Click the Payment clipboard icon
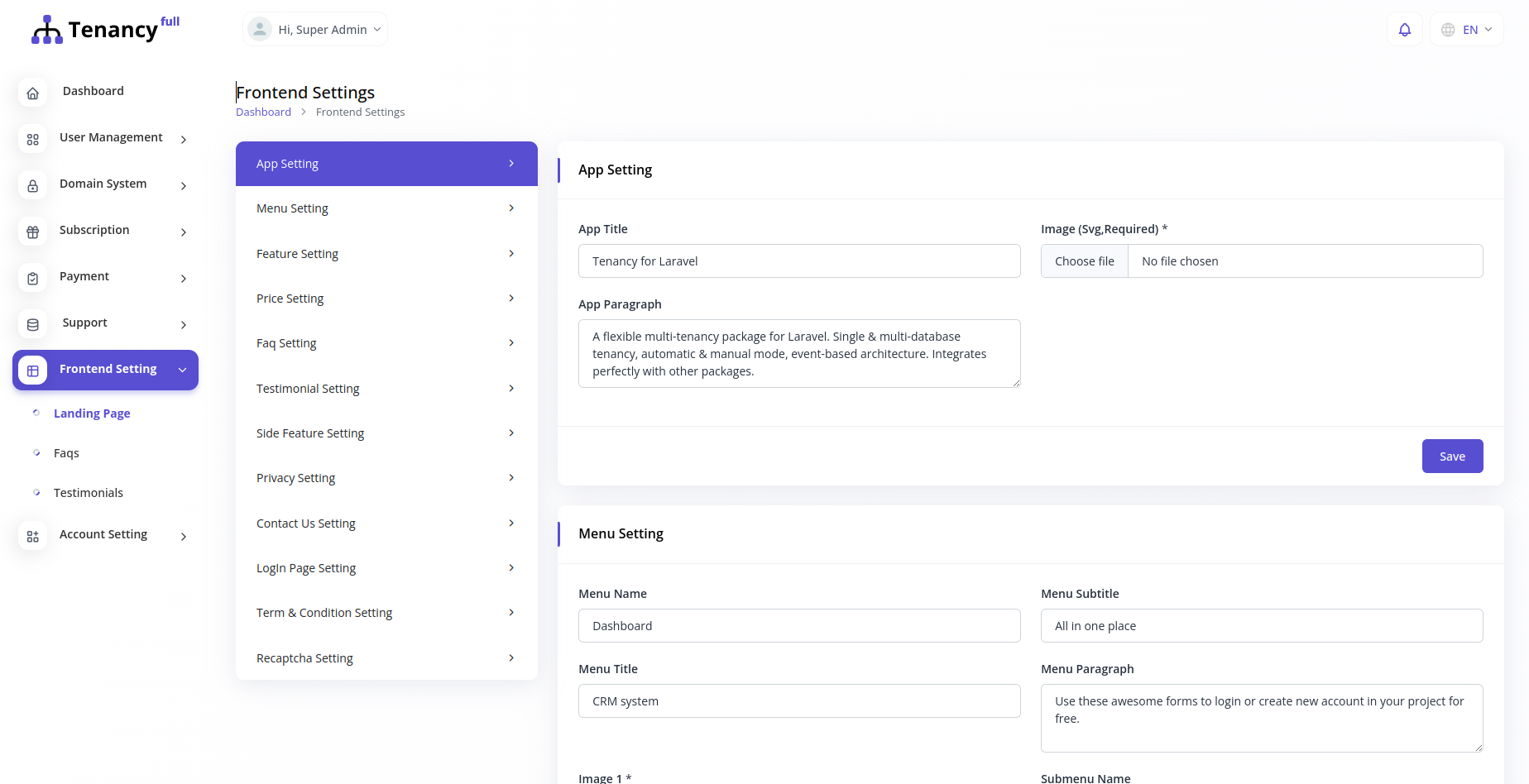 pyautogui.click(x=33, y=279)
